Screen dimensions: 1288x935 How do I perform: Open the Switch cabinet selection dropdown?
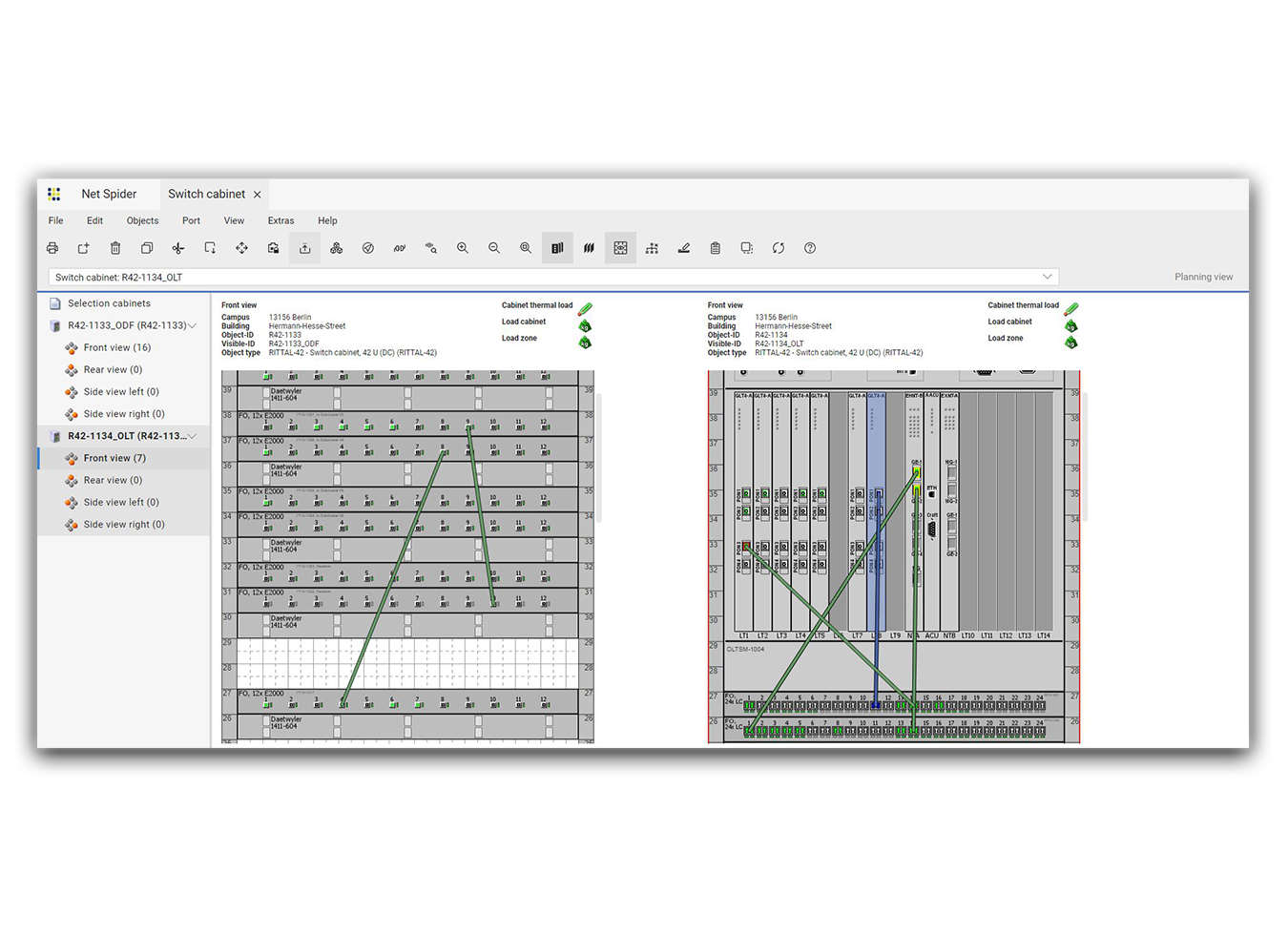1047,276
